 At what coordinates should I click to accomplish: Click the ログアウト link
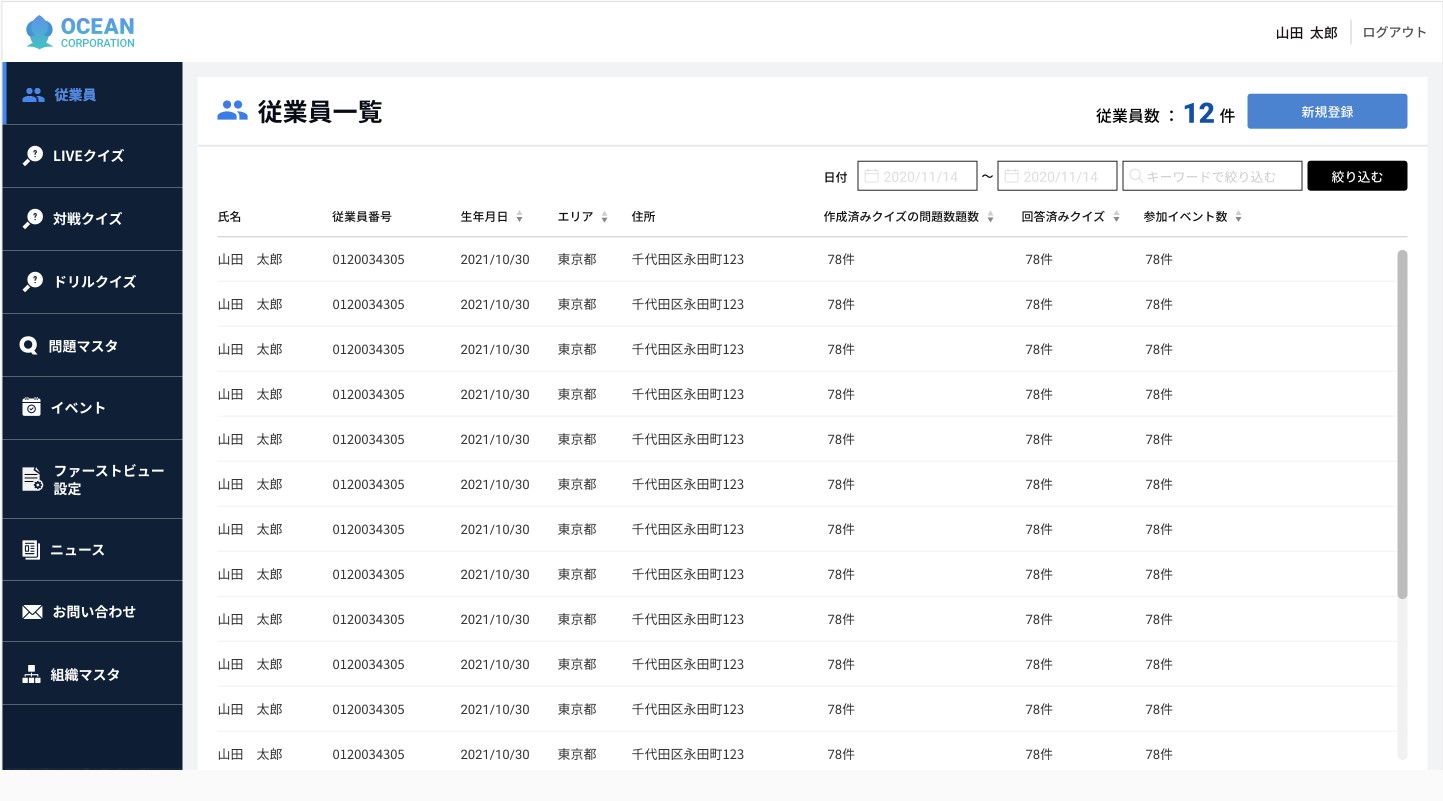click(x=1394, y=32)
